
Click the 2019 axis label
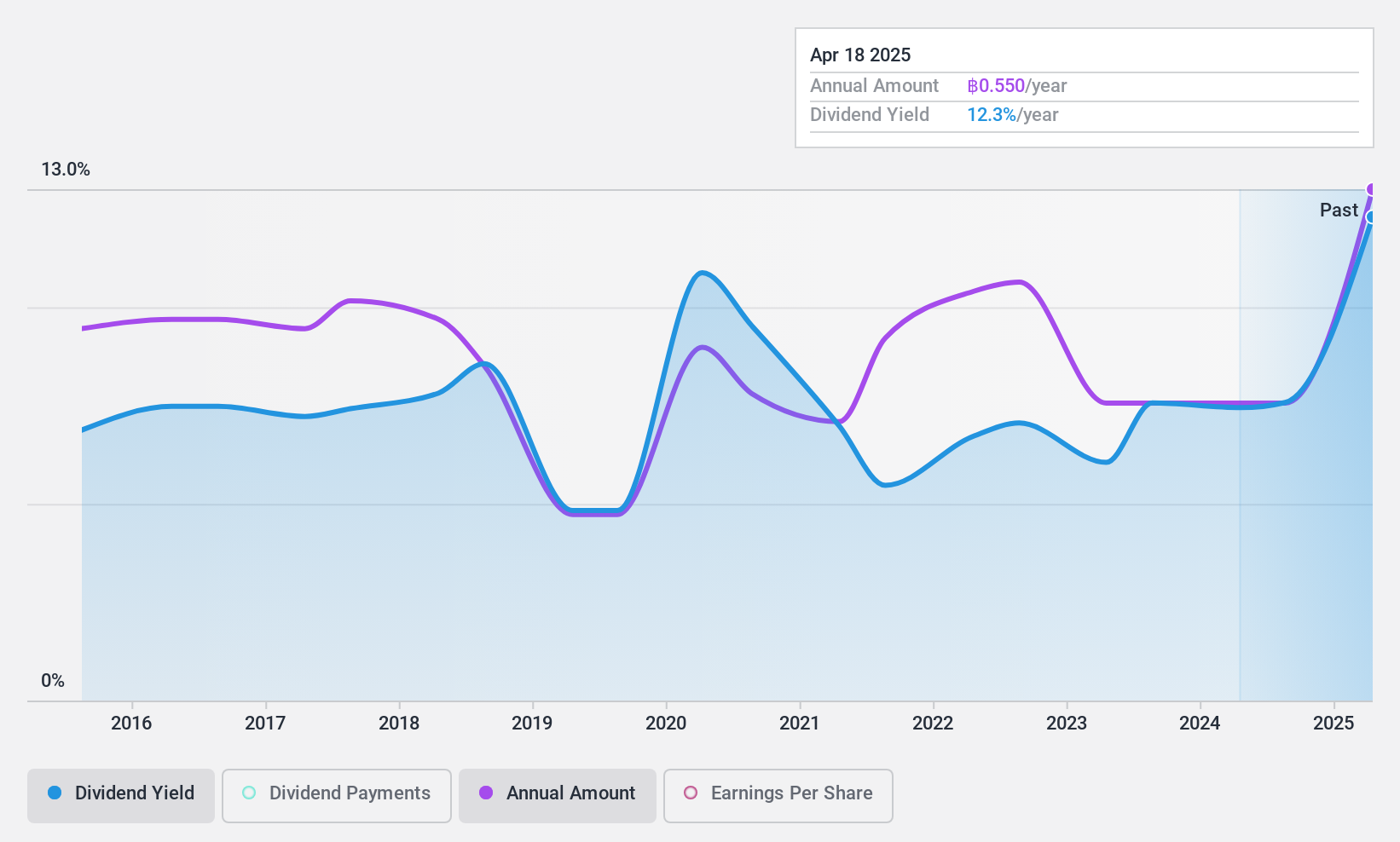pyautogui.click(x=532, y=724)
